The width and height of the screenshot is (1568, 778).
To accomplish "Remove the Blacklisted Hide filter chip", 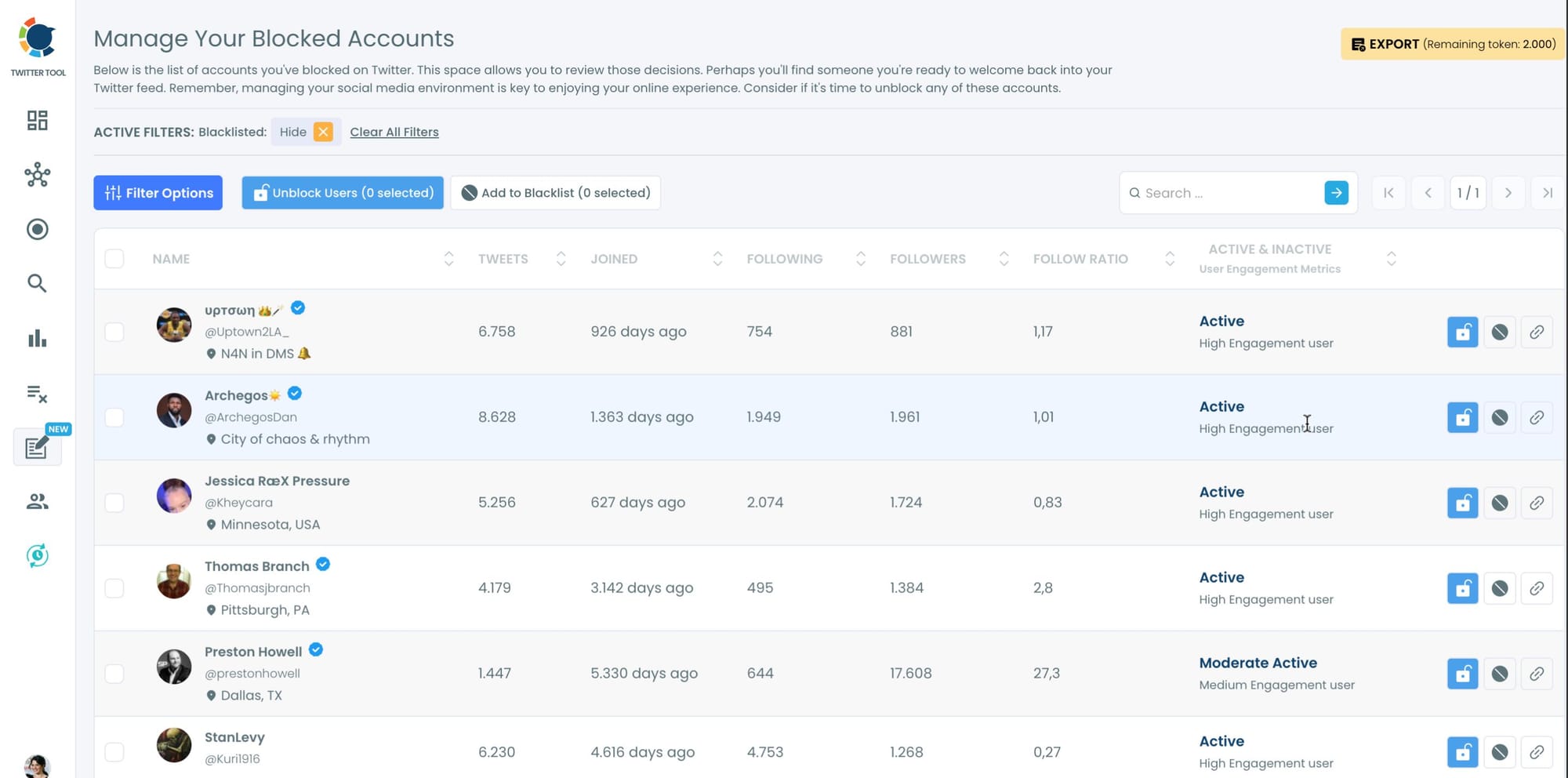I will (323, 132).
